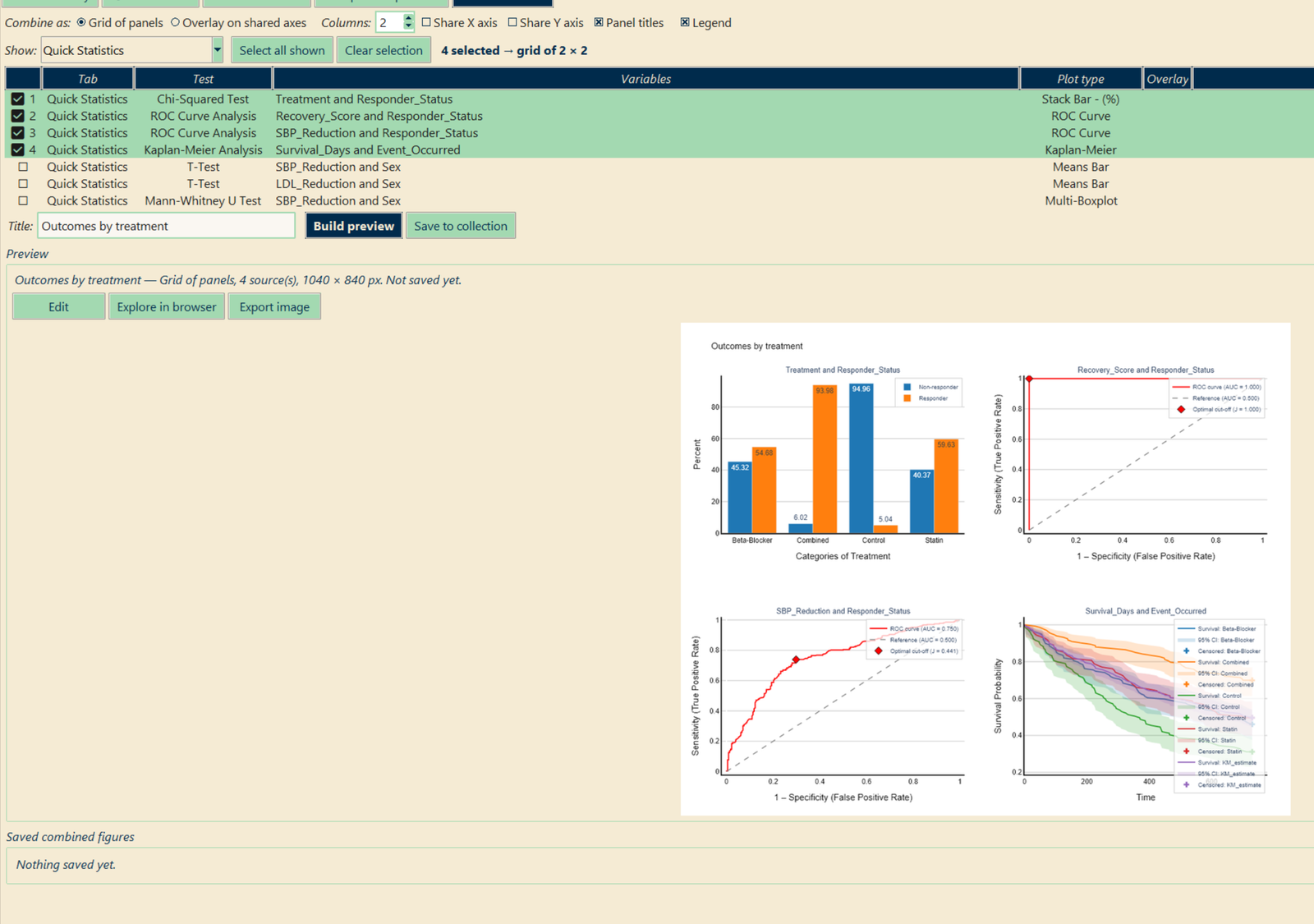Uncheck row 3 SBP_Reduction ROC checkbox
Screen dimensions: 1314x924
pos(17,133)
